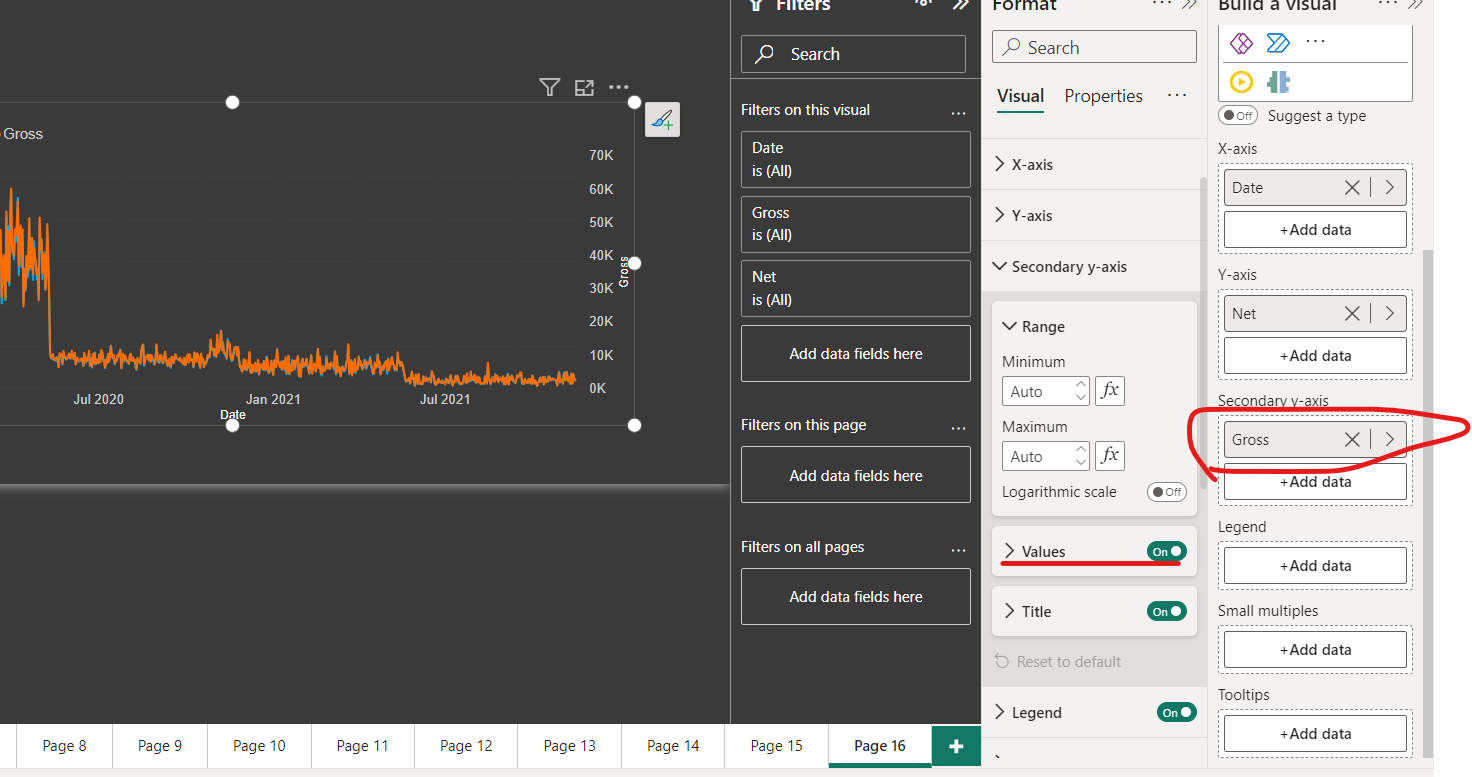Click '+Add data' under Tooltips

(x=1315, y=733)
